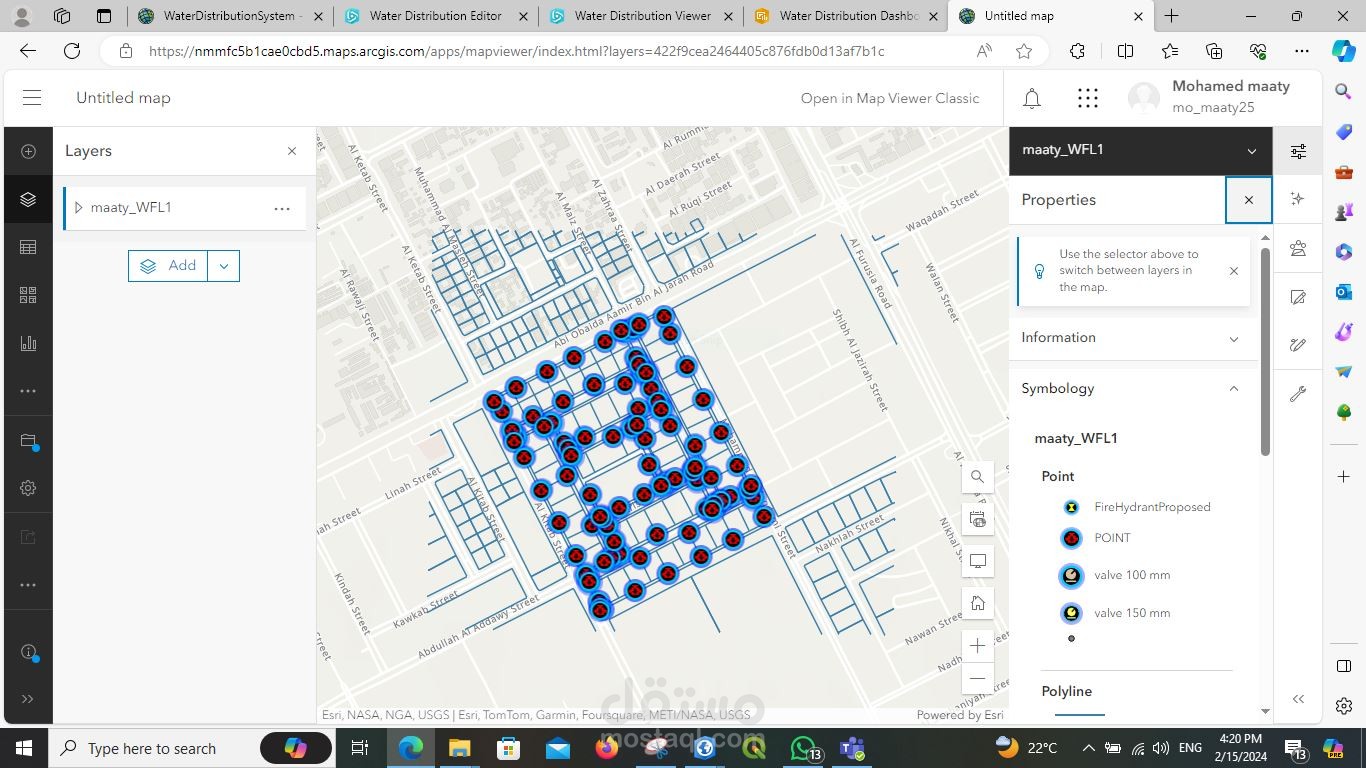Open the info icon in dark sidebar

pos(28,652)
